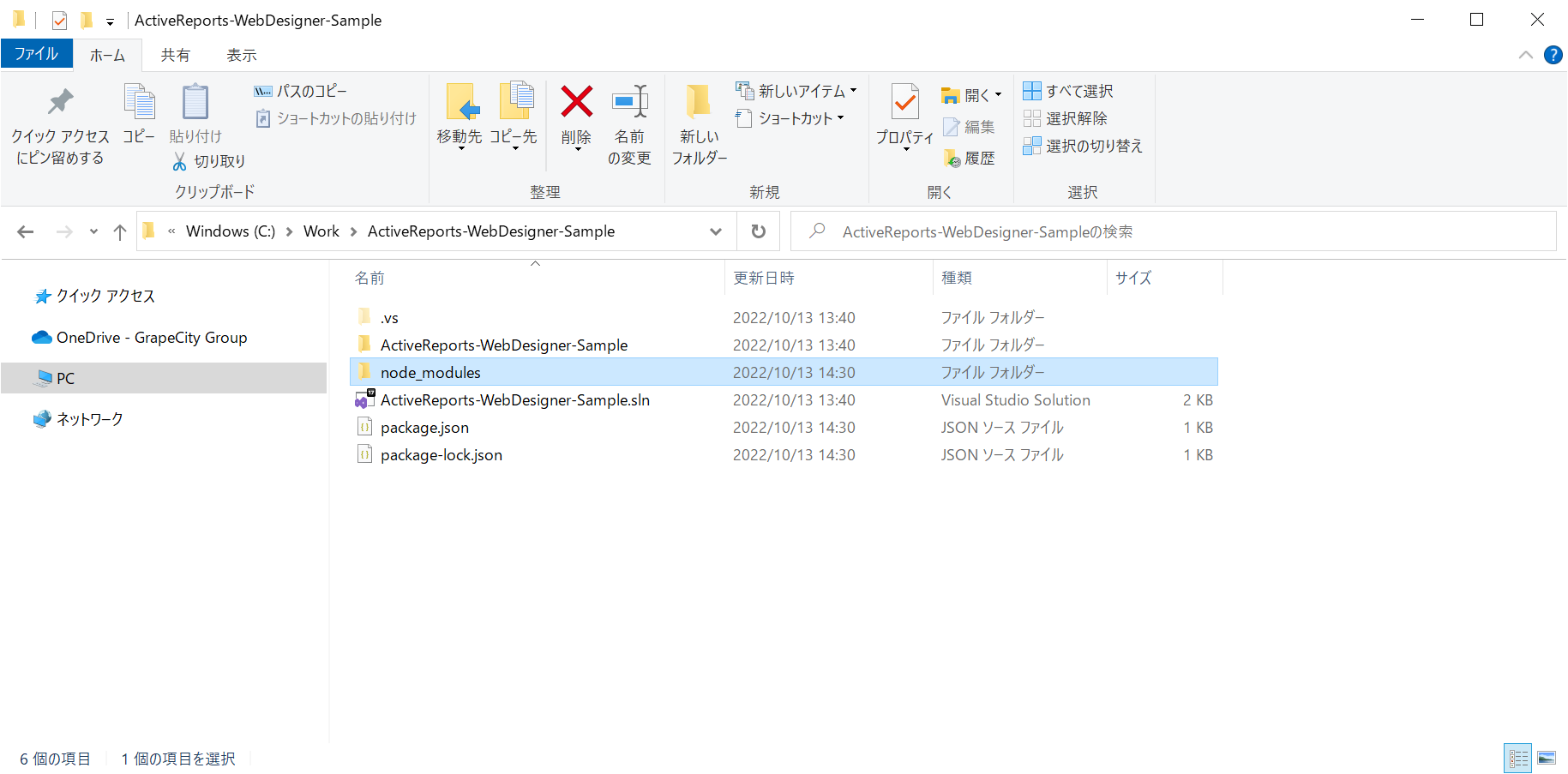1568x774 pixels.
Task: Click Work in address bar breadcrumb
Action: (321, 231)
